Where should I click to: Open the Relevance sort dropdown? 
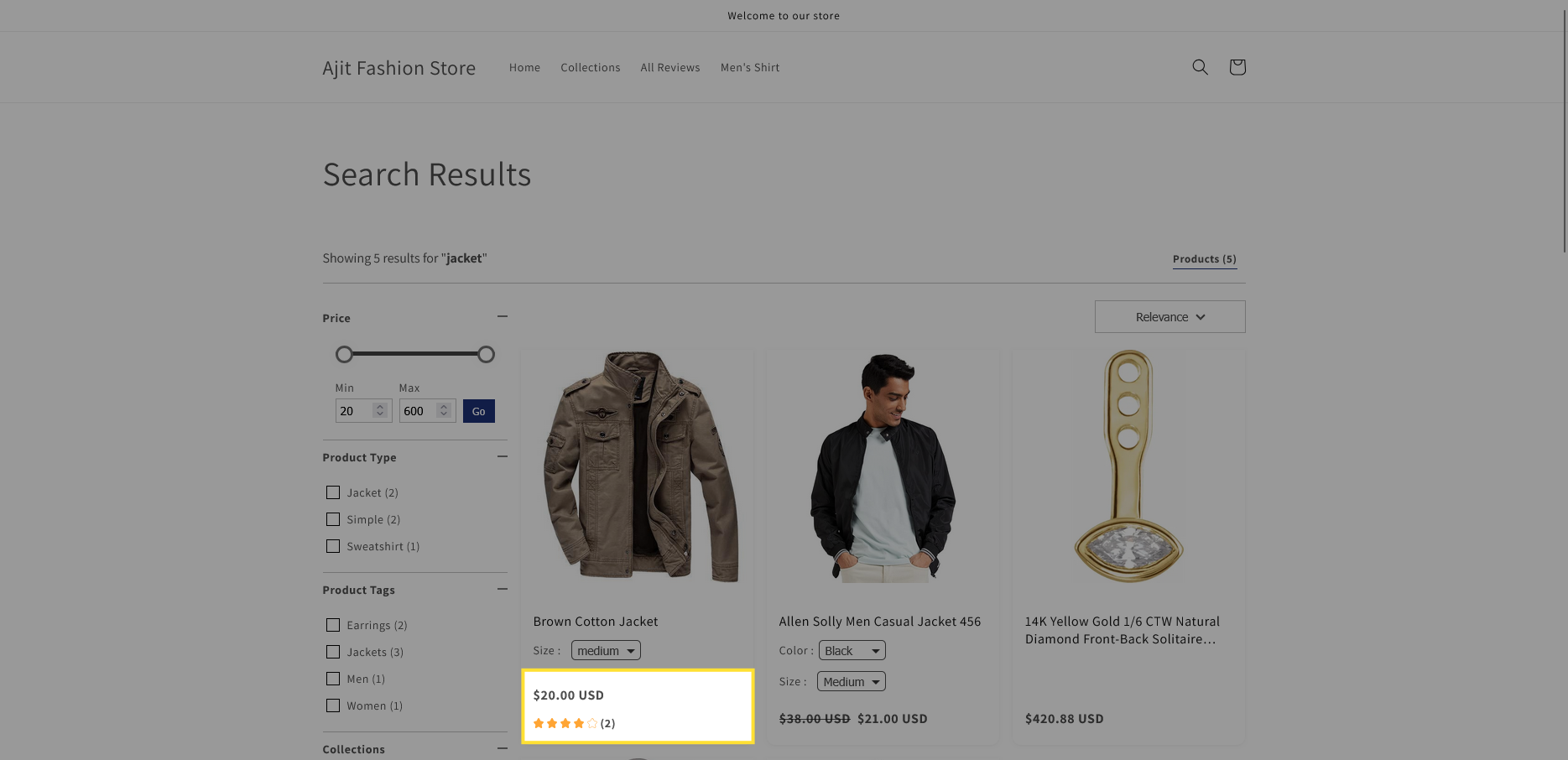tap(1169, 317)
